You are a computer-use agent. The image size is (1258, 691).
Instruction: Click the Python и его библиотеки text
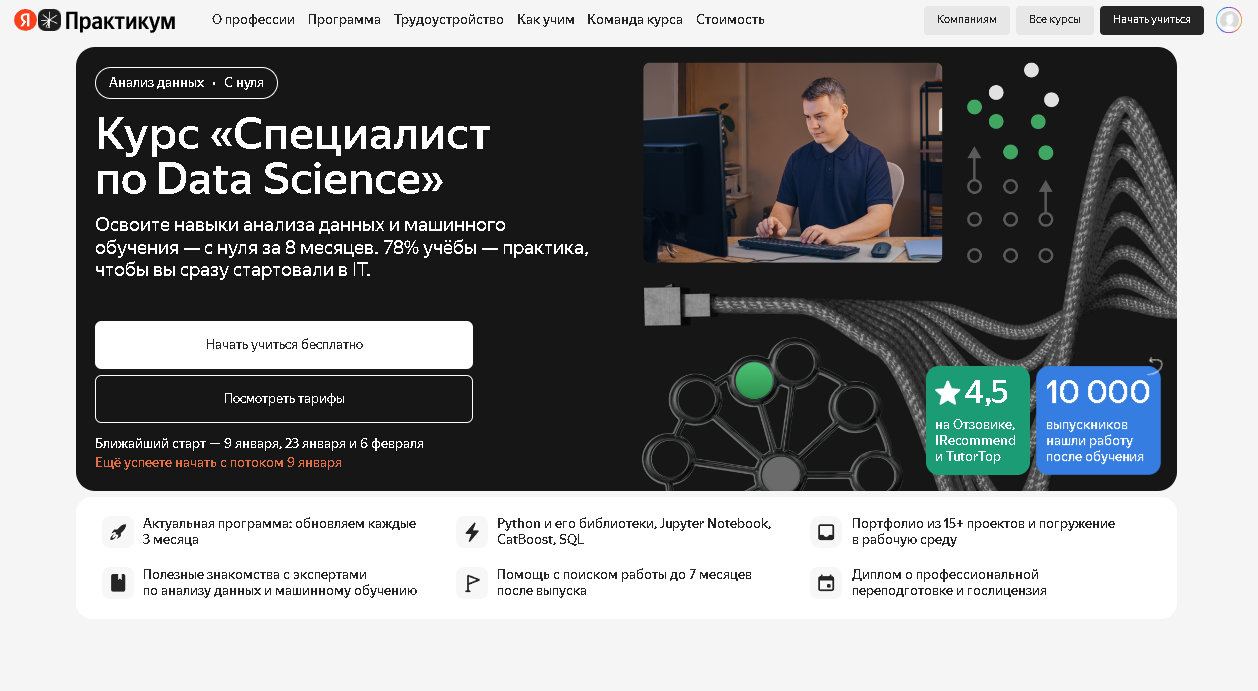(634, 531)
